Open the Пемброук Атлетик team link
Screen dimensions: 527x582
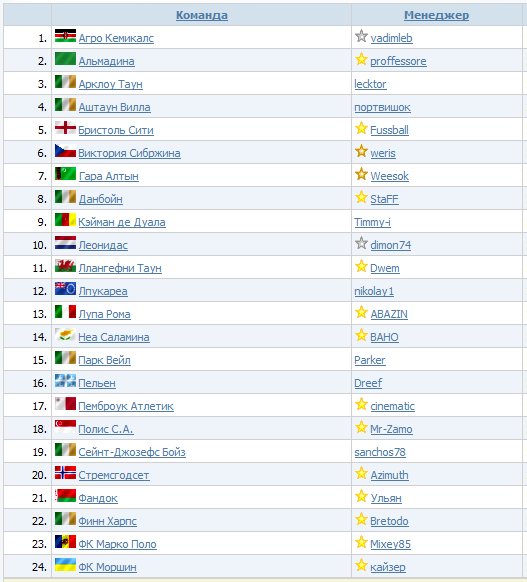click(x=126, y=406)
